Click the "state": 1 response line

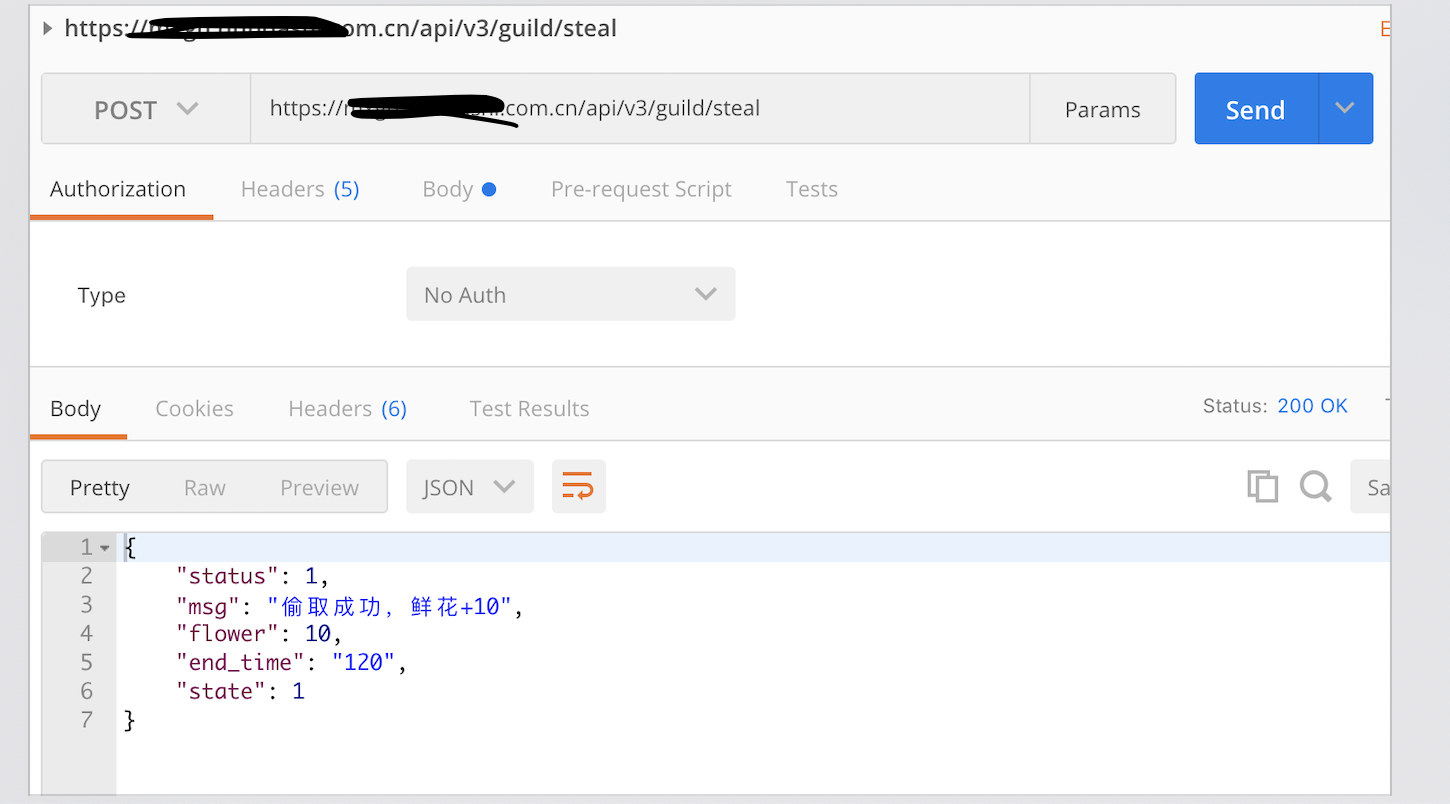[x=240, y=691]
